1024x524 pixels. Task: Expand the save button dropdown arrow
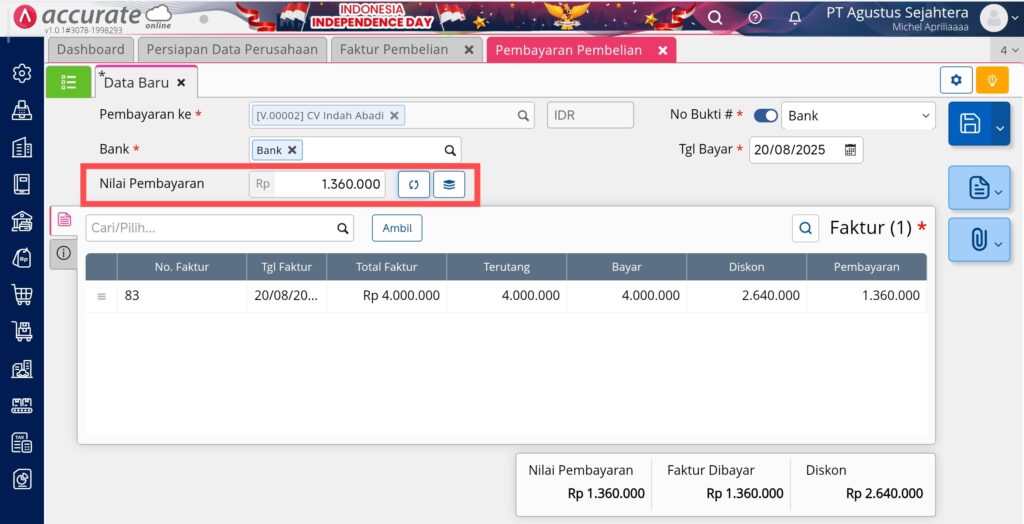coord(1000,128)
